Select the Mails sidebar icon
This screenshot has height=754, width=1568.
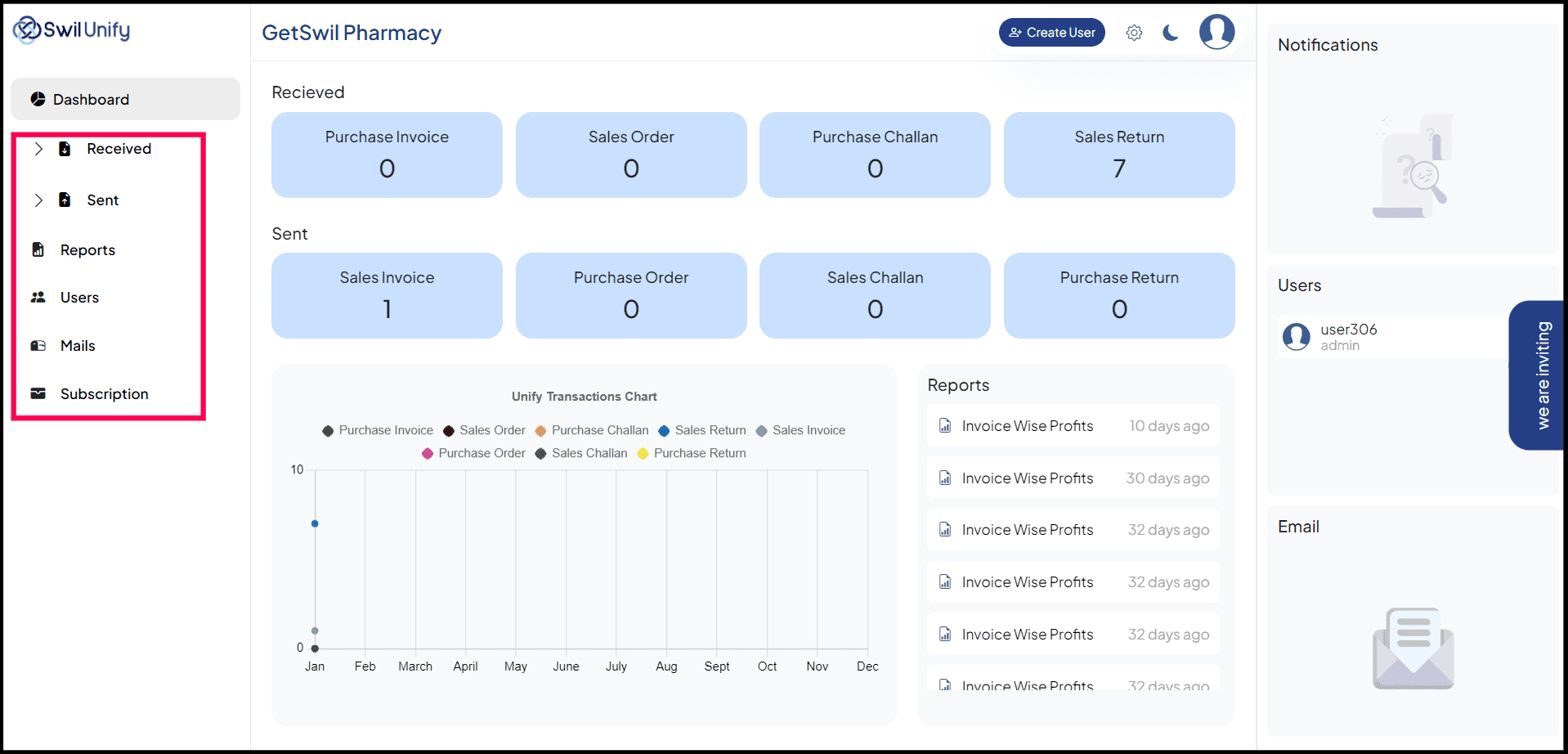point(38,345)
